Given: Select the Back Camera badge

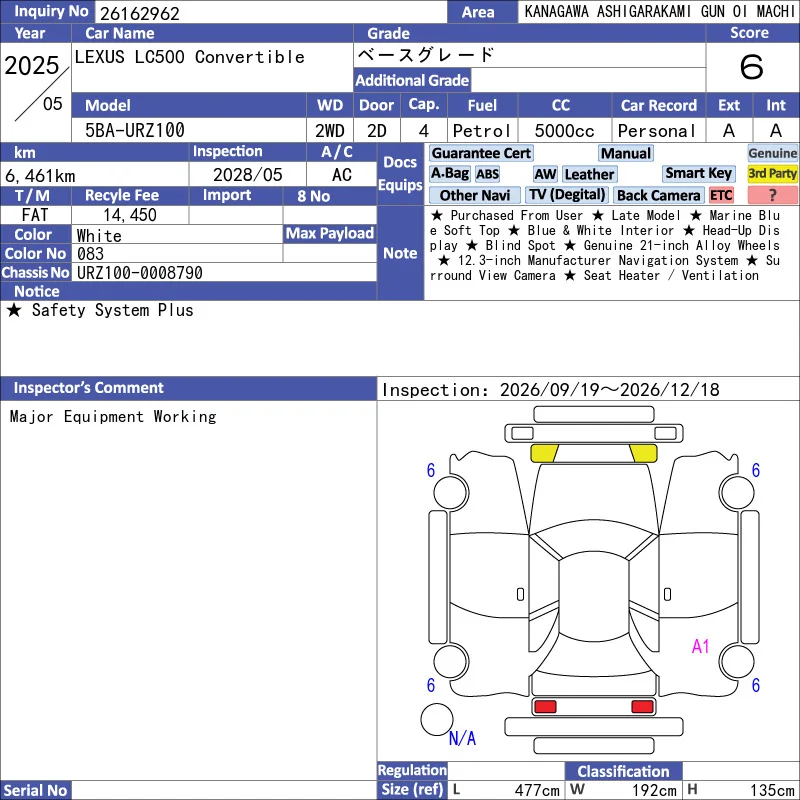Looking at the screenshot, I should click(658, 195).
